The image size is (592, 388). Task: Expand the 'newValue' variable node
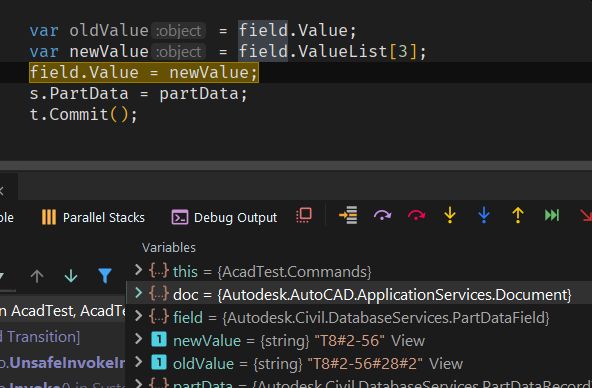tap(138, 339)
